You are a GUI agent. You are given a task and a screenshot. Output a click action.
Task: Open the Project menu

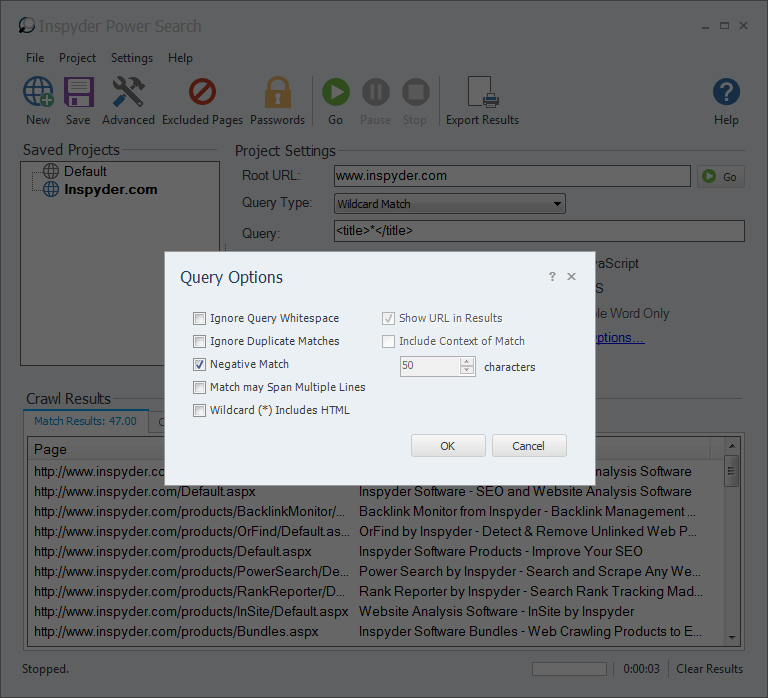pyautogui.click(x=77, y=58)
